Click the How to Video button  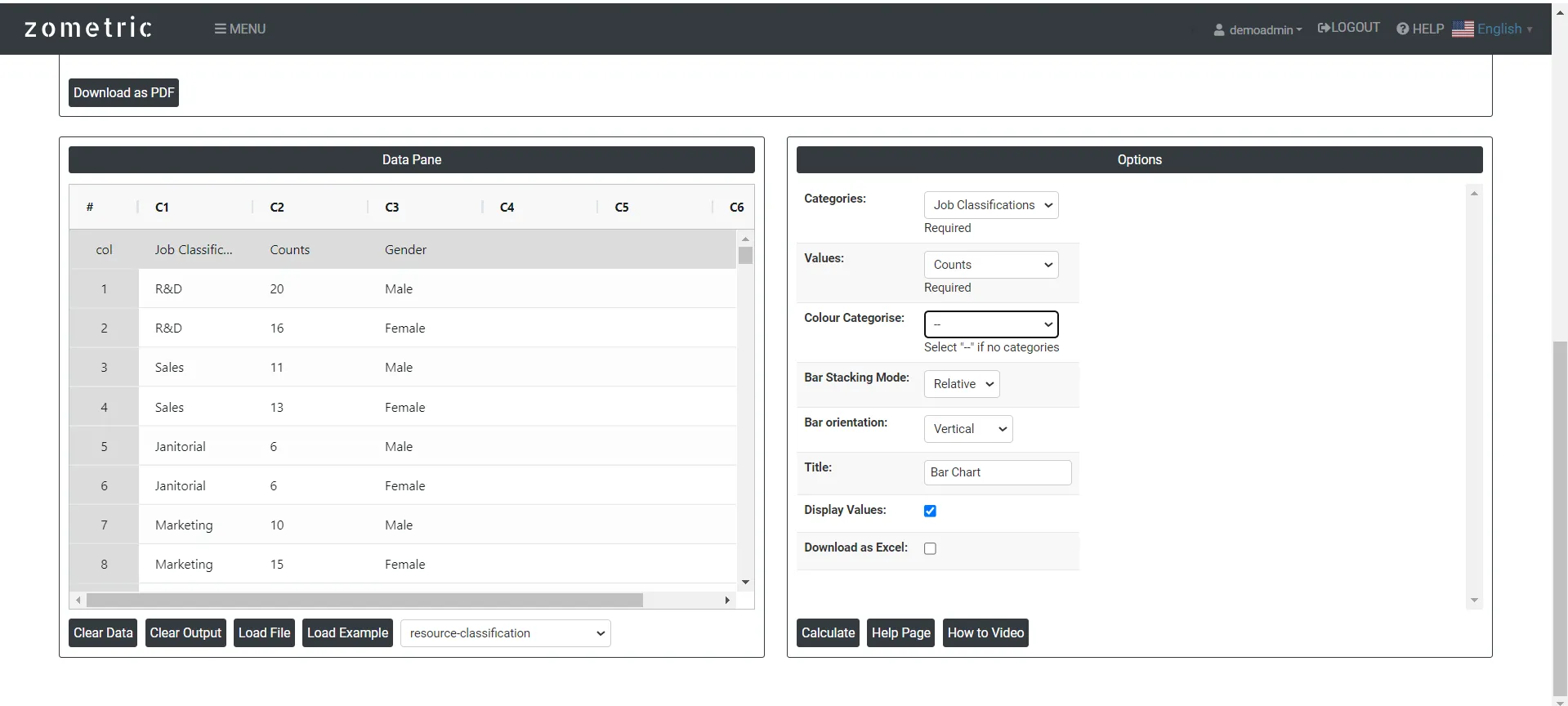(x=985, y=632)
